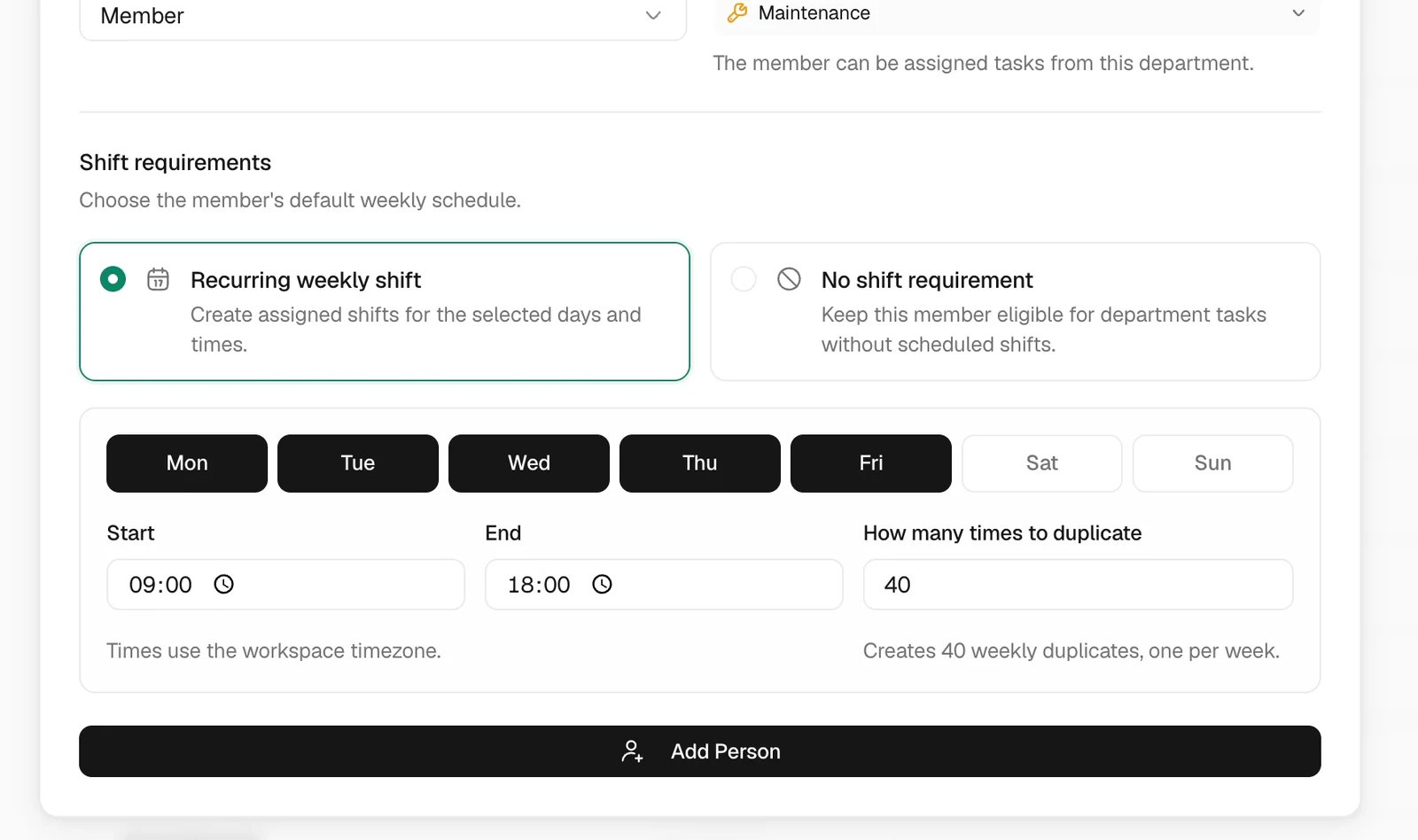Screen dimensions: 1418x840
Task: Click the Recurring weekly shift title text
Action: (306, 280)
